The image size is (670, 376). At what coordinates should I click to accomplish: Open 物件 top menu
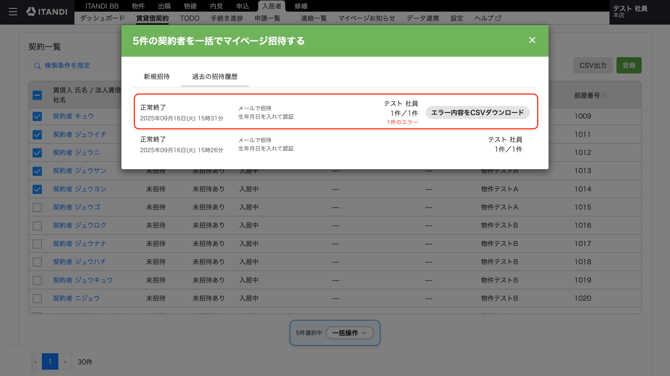tap(138, 6)
